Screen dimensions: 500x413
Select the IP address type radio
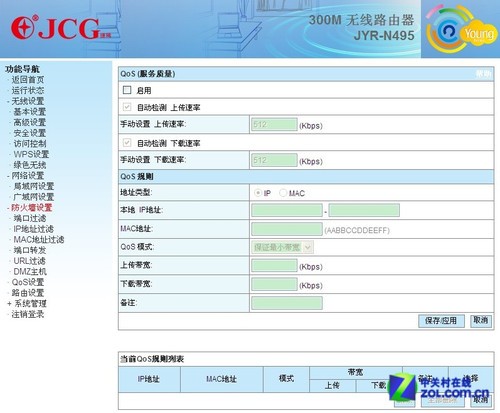[x=258, y=193]
